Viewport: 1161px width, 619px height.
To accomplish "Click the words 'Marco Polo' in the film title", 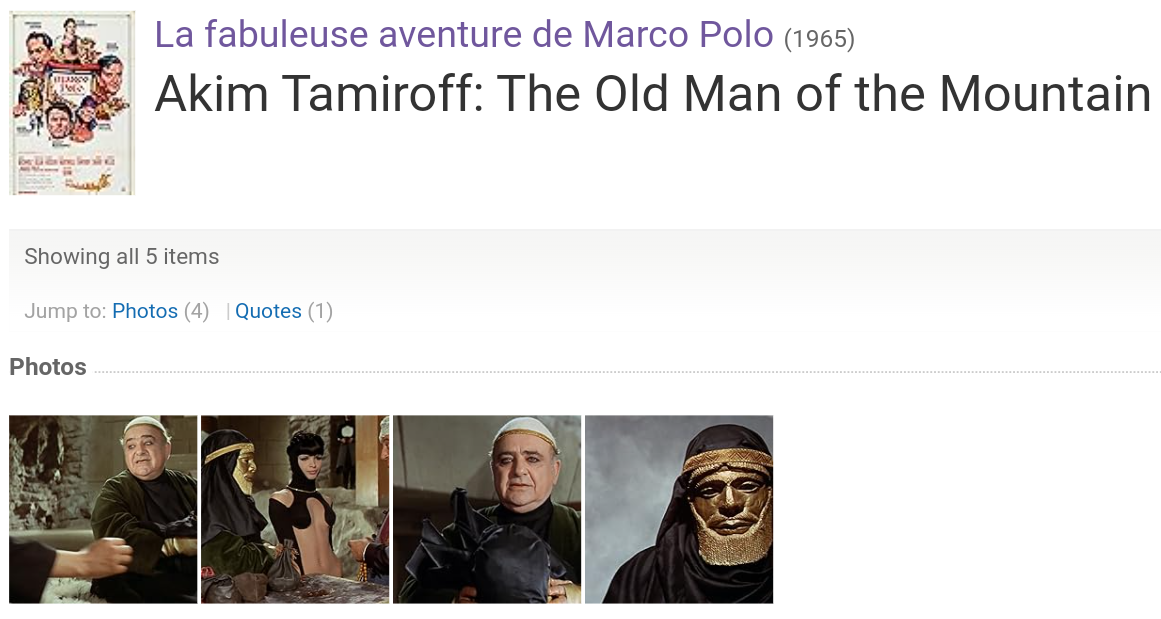I will coord(678,35).
